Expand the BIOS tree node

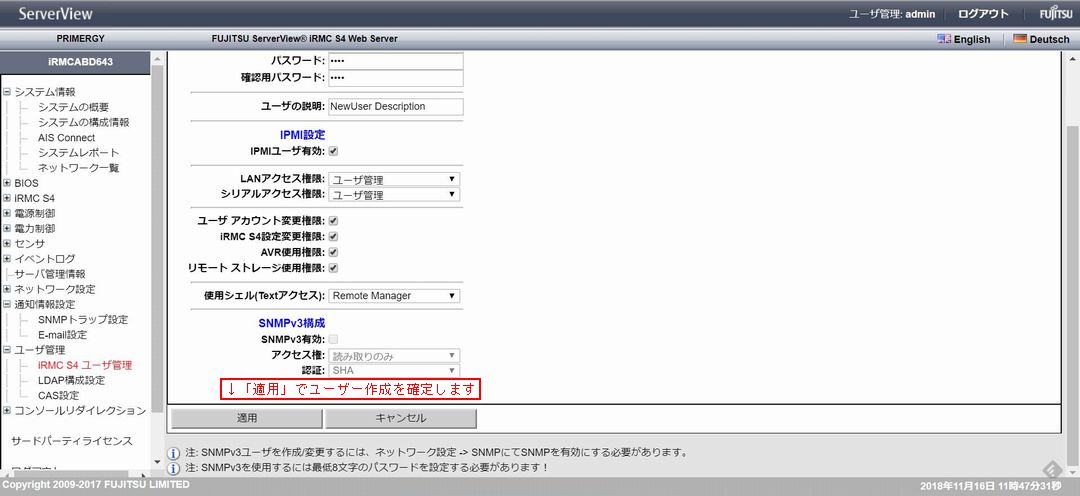7,183
